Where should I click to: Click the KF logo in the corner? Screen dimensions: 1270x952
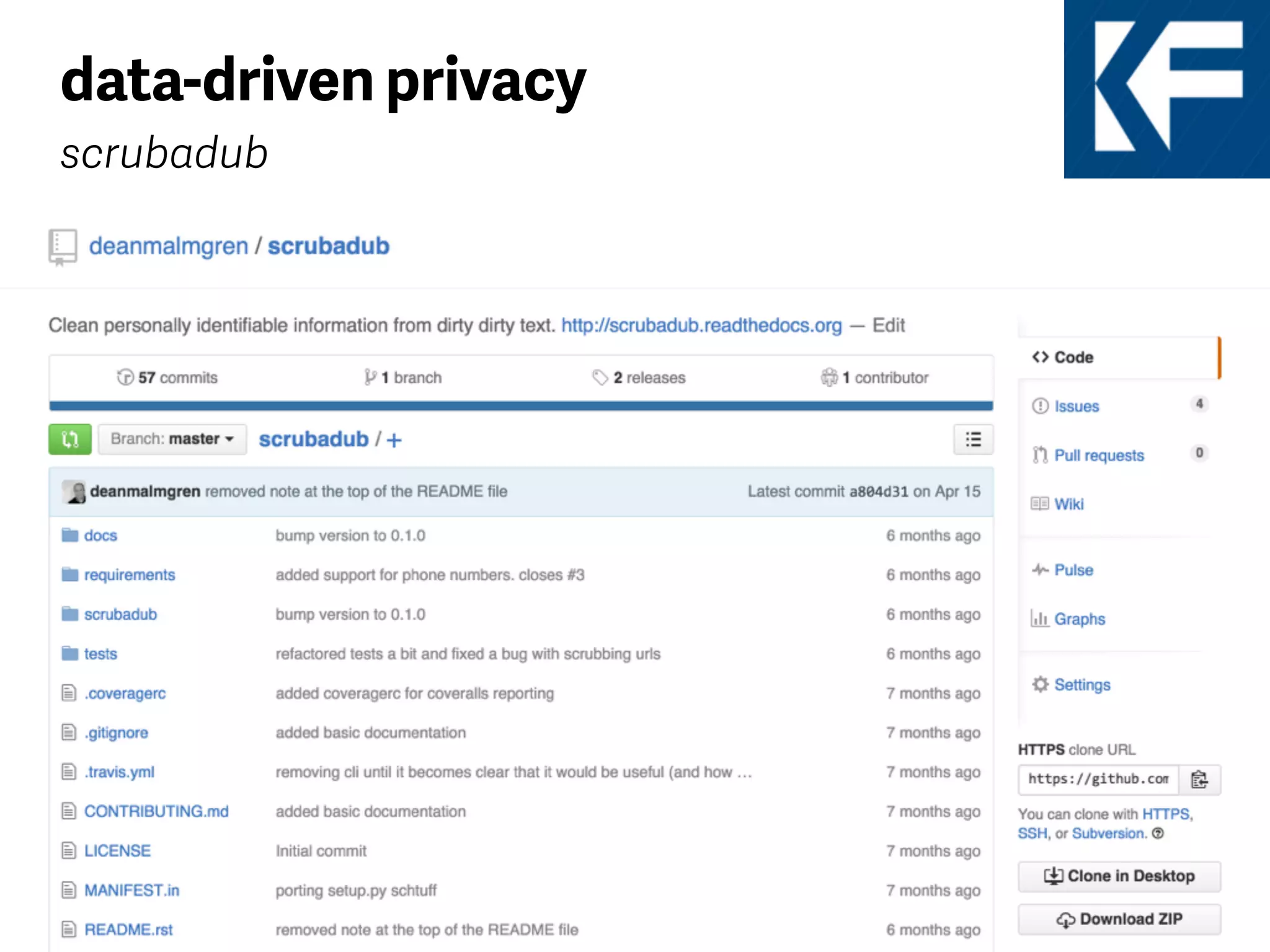(x=1166, y=89)
